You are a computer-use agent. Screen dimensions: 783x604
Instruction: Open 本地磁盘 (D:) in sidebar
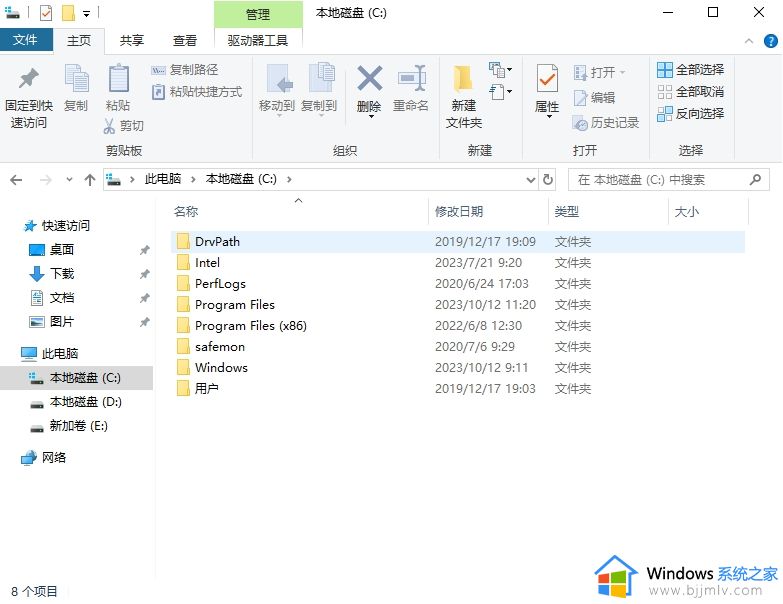click(x=76, y=402)
